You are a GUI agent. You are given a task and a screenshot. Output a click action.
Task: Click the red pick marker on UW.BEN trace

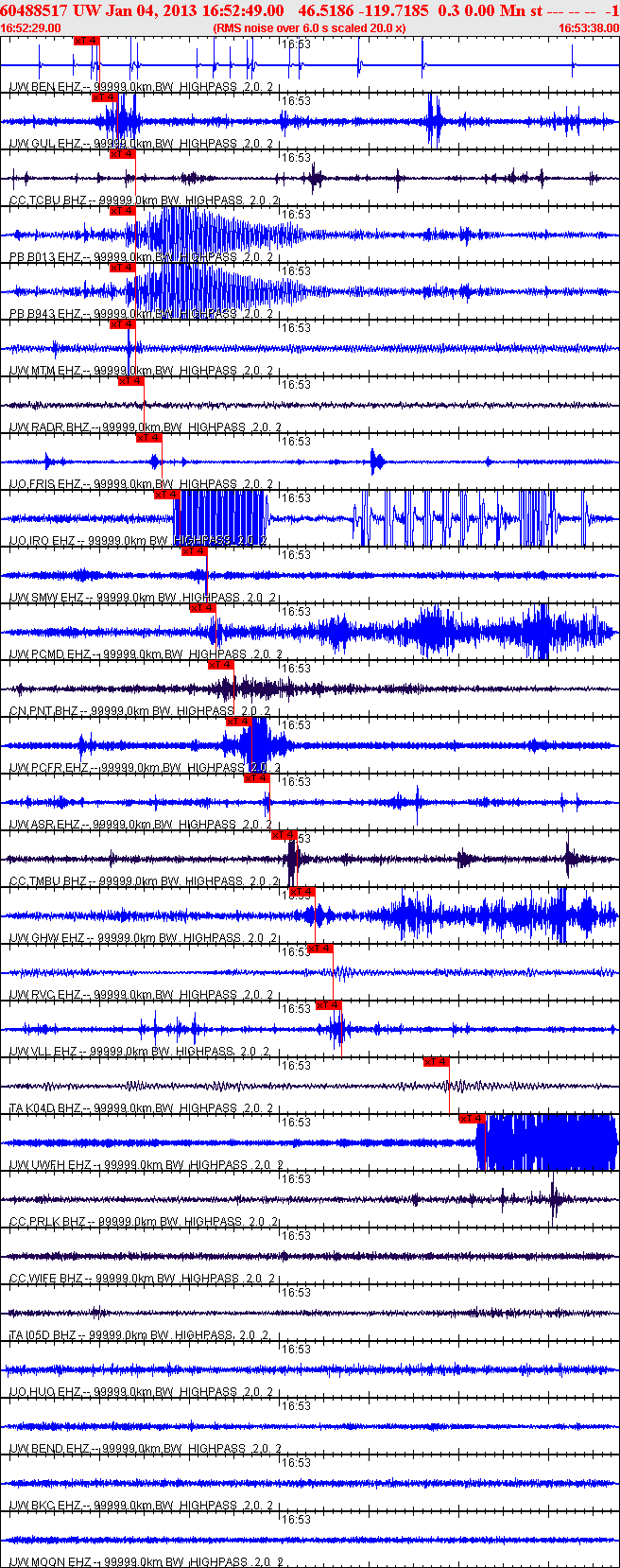click(x=86, y=41)
